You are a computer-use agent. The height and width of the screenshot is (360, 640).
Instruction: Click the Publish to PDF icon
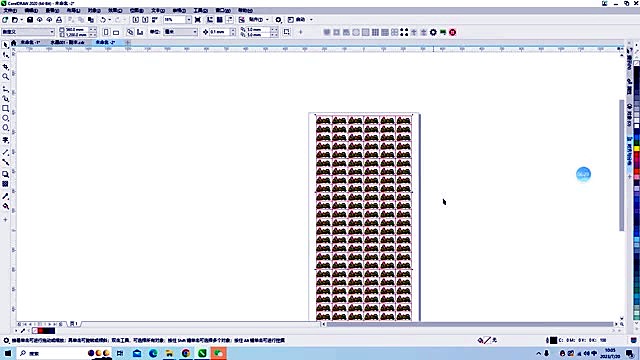[x=155, y=20]
